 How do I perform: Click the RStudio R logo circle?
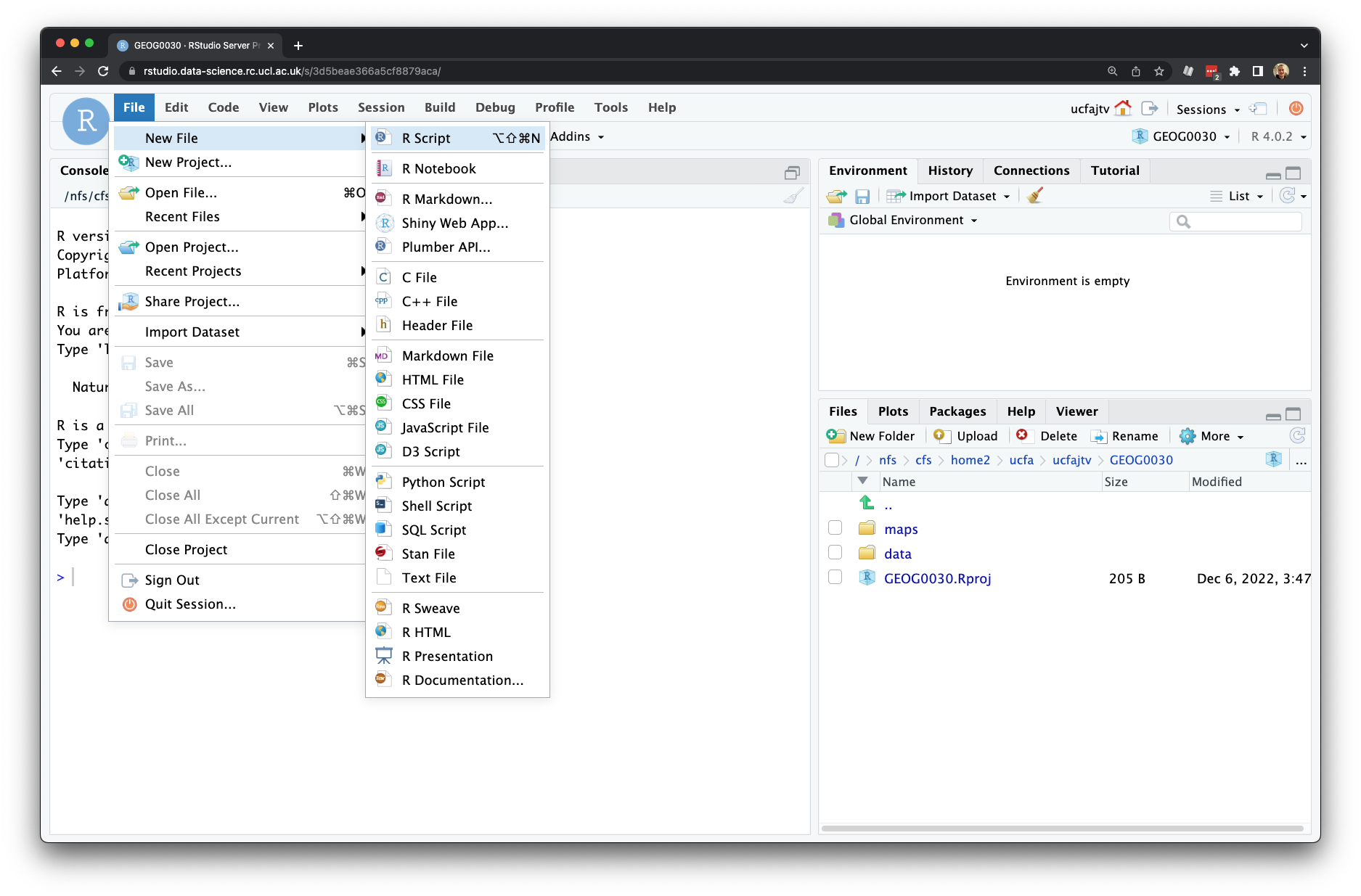tap(86, 121)
